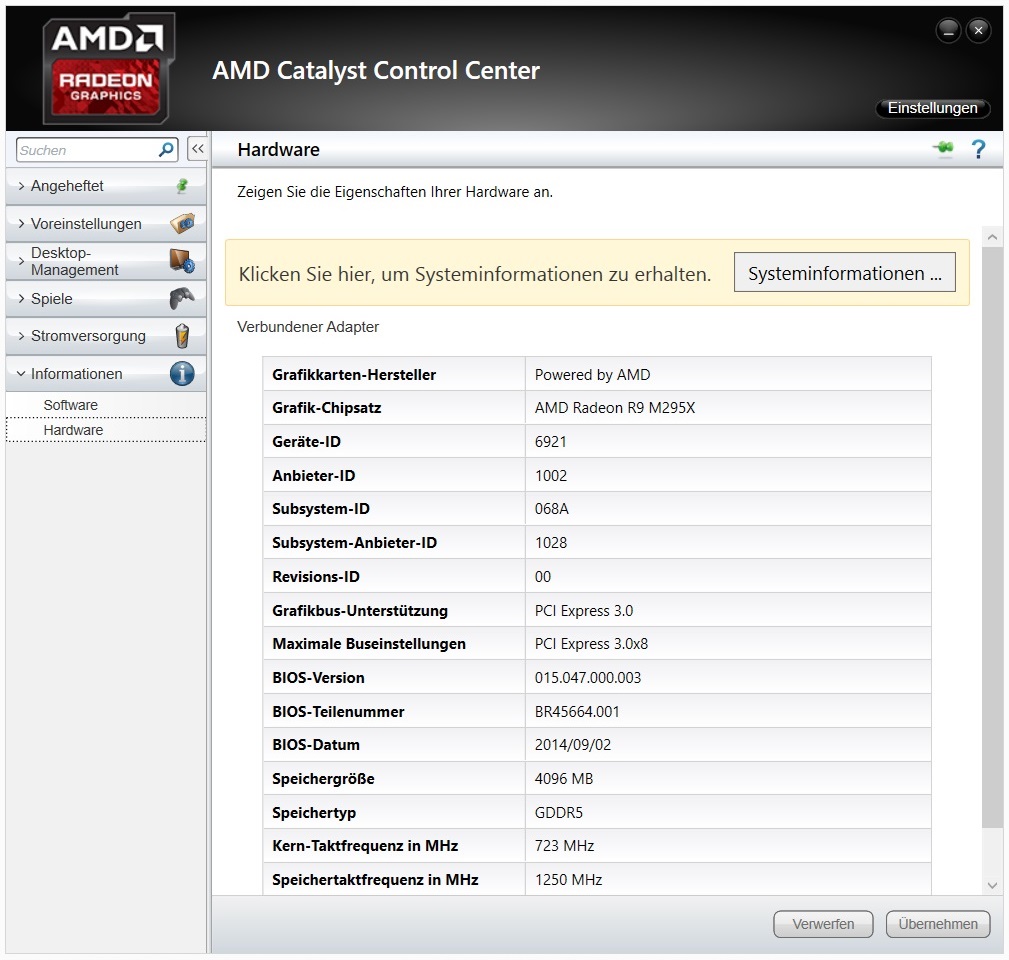Click the vertical scrollbar thumb
Viewport: 1009px width, 960px height.
point(992,537)
